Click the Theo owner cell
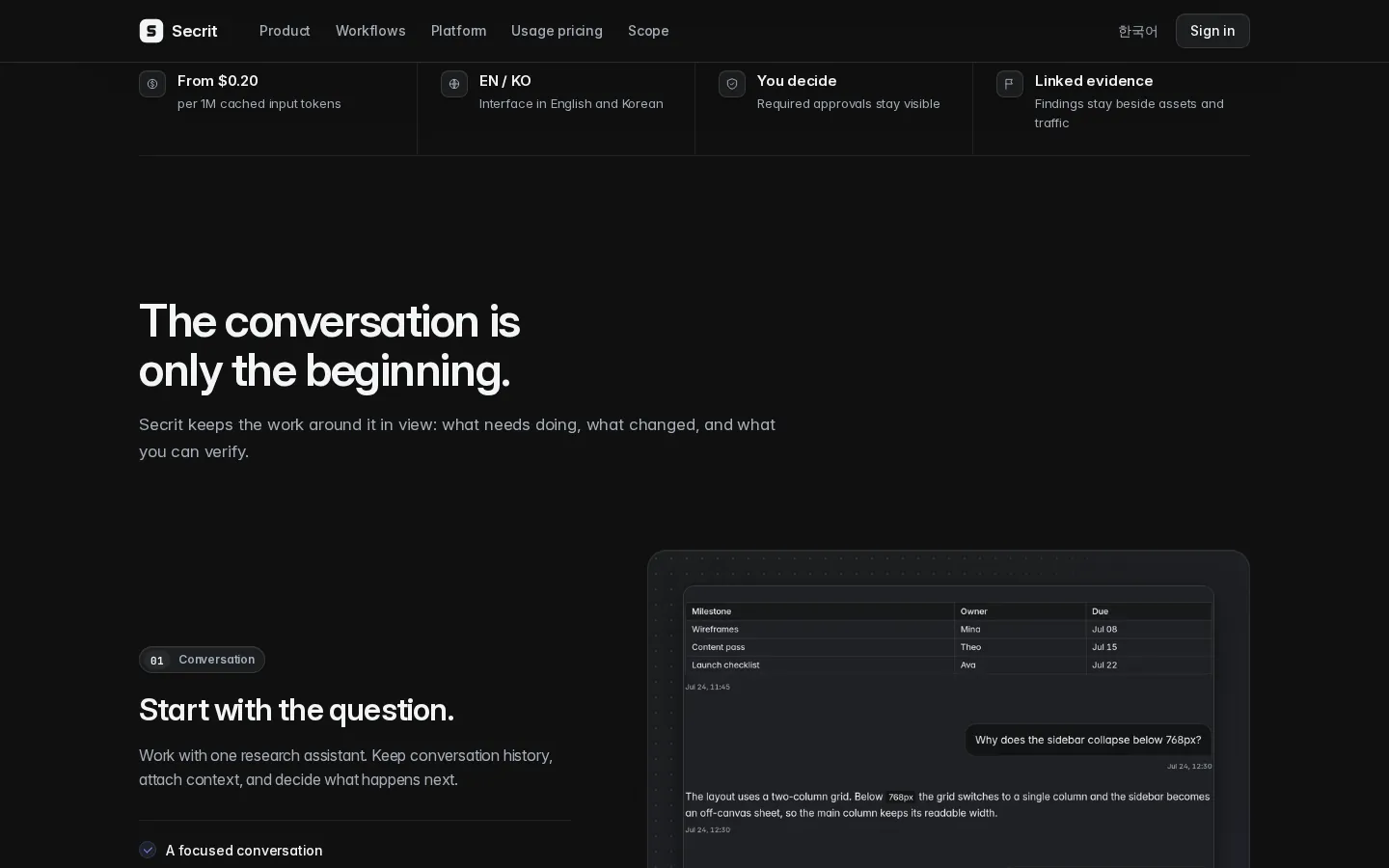 point(1020,647)
